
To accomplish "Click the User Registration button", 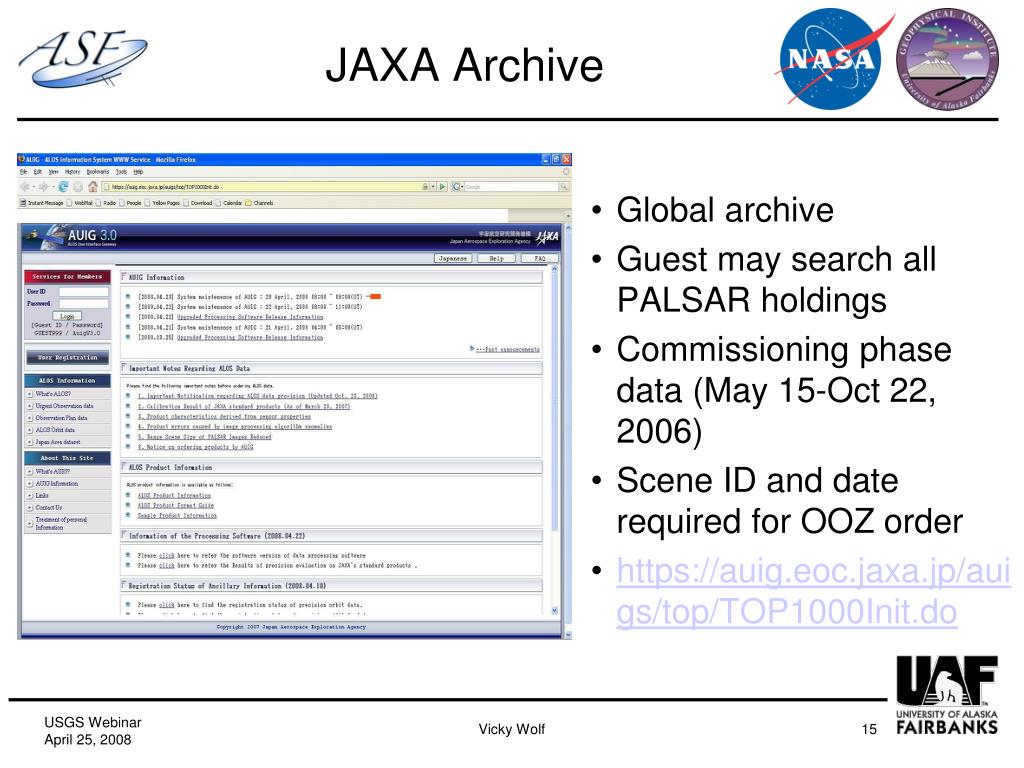I will pos(67,357).
